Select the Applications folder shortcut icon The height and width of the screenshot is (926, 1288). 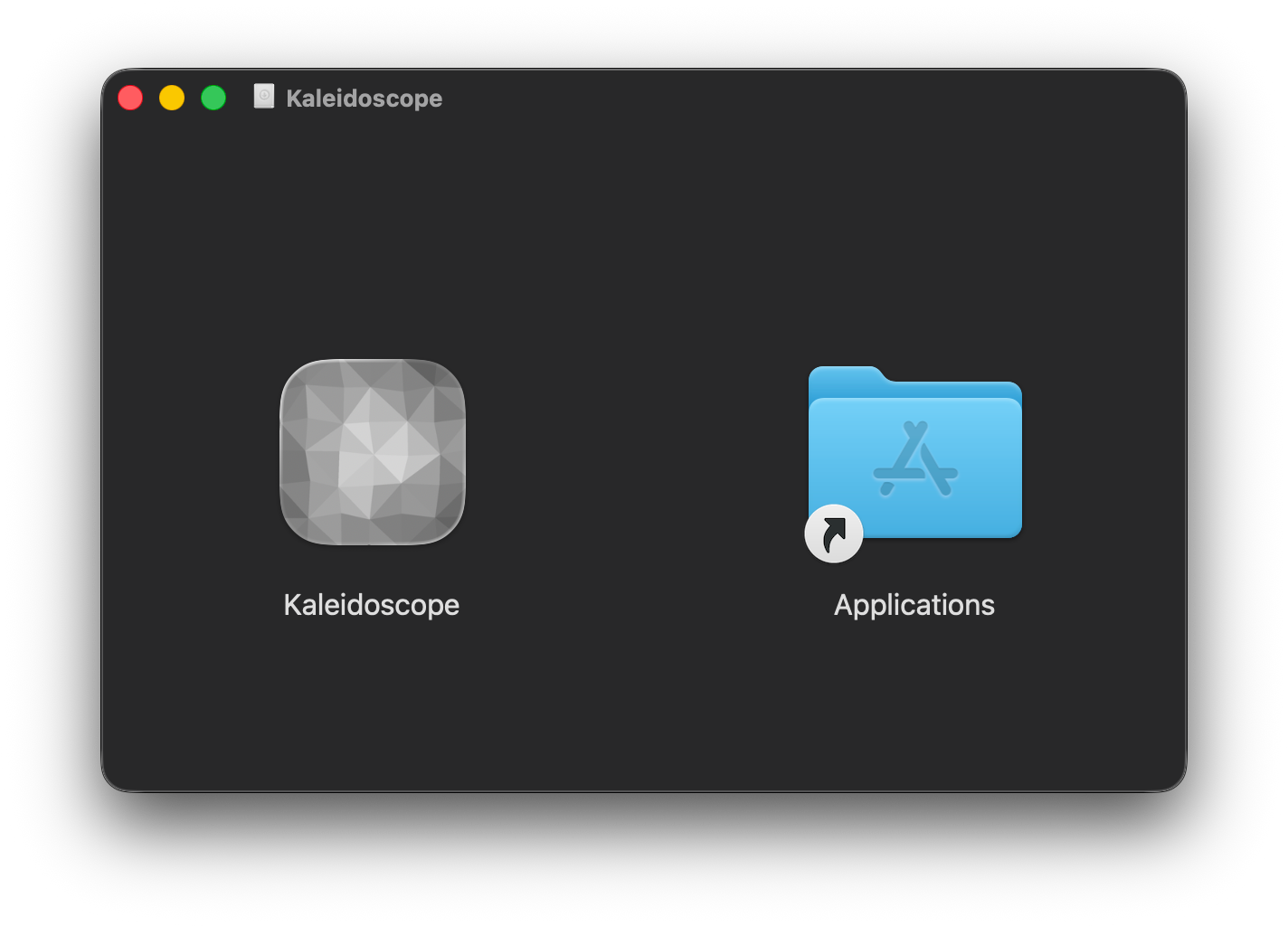point(914,463)
